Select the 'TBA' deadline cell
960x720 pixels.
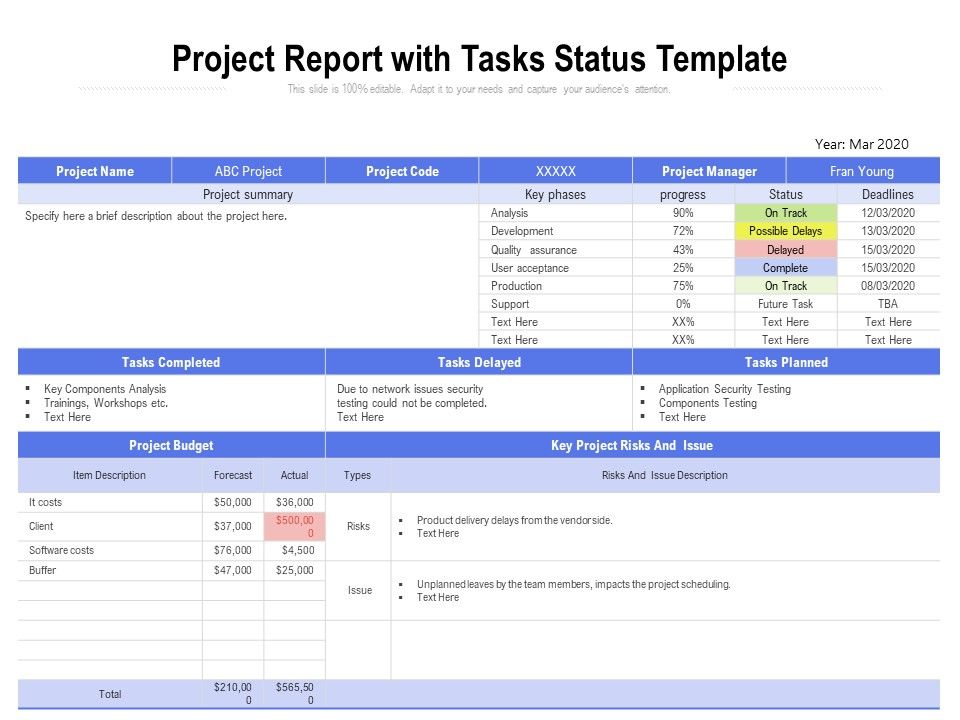(888, 304)
